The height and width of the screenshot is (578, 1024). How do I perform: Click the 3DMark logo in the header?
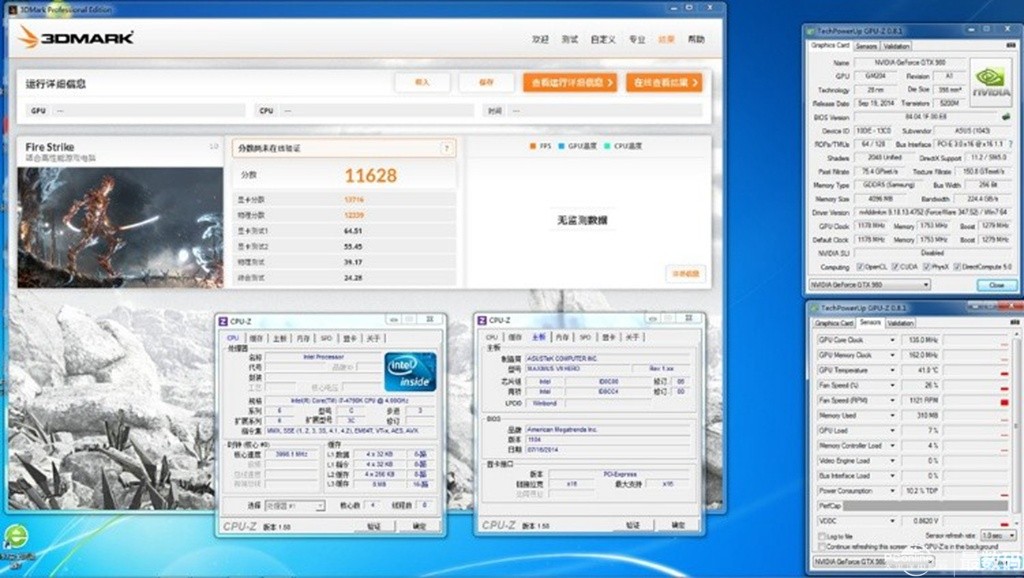(76, 38)
